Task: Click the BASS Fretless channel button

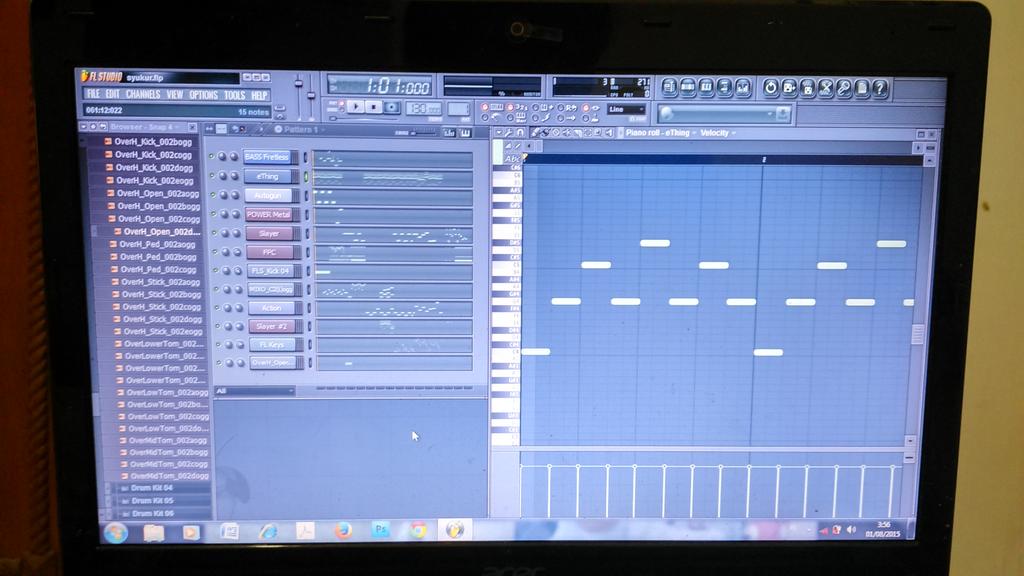Action: (267, 157)
